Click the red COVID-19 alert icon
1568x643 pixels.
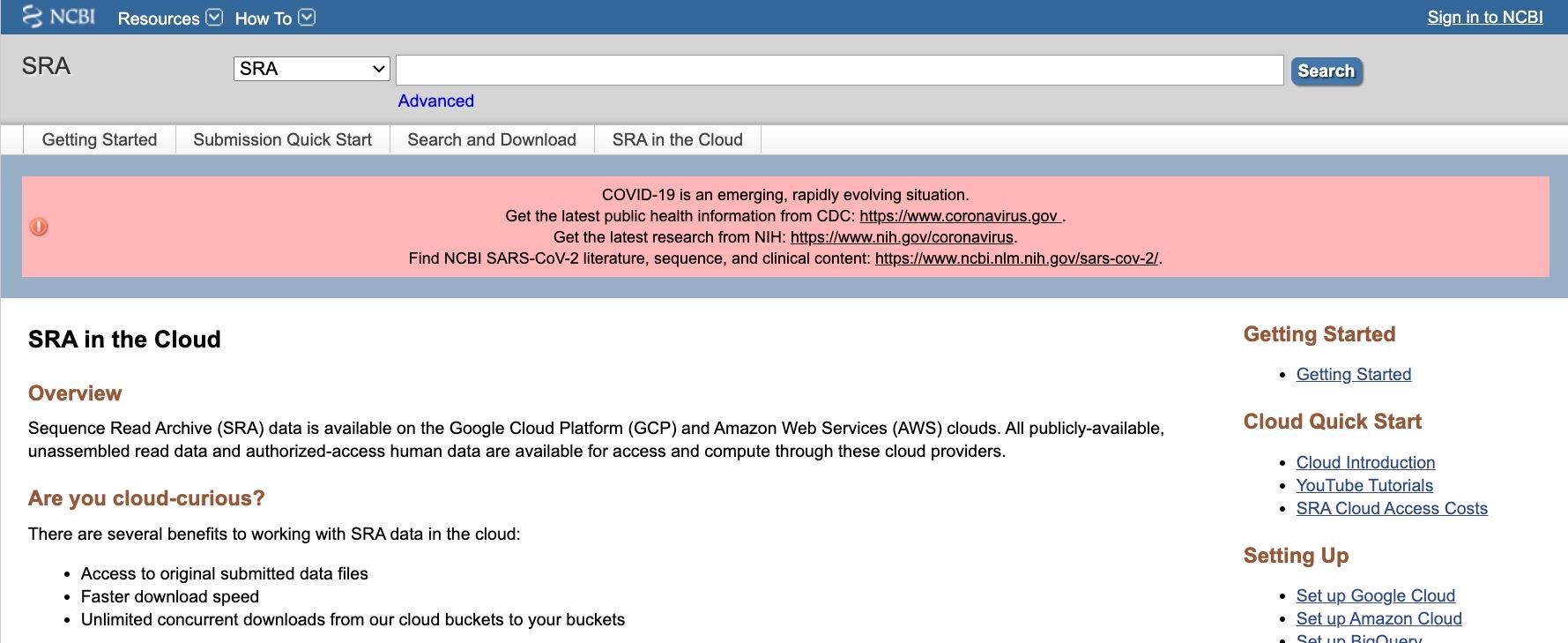39,227
